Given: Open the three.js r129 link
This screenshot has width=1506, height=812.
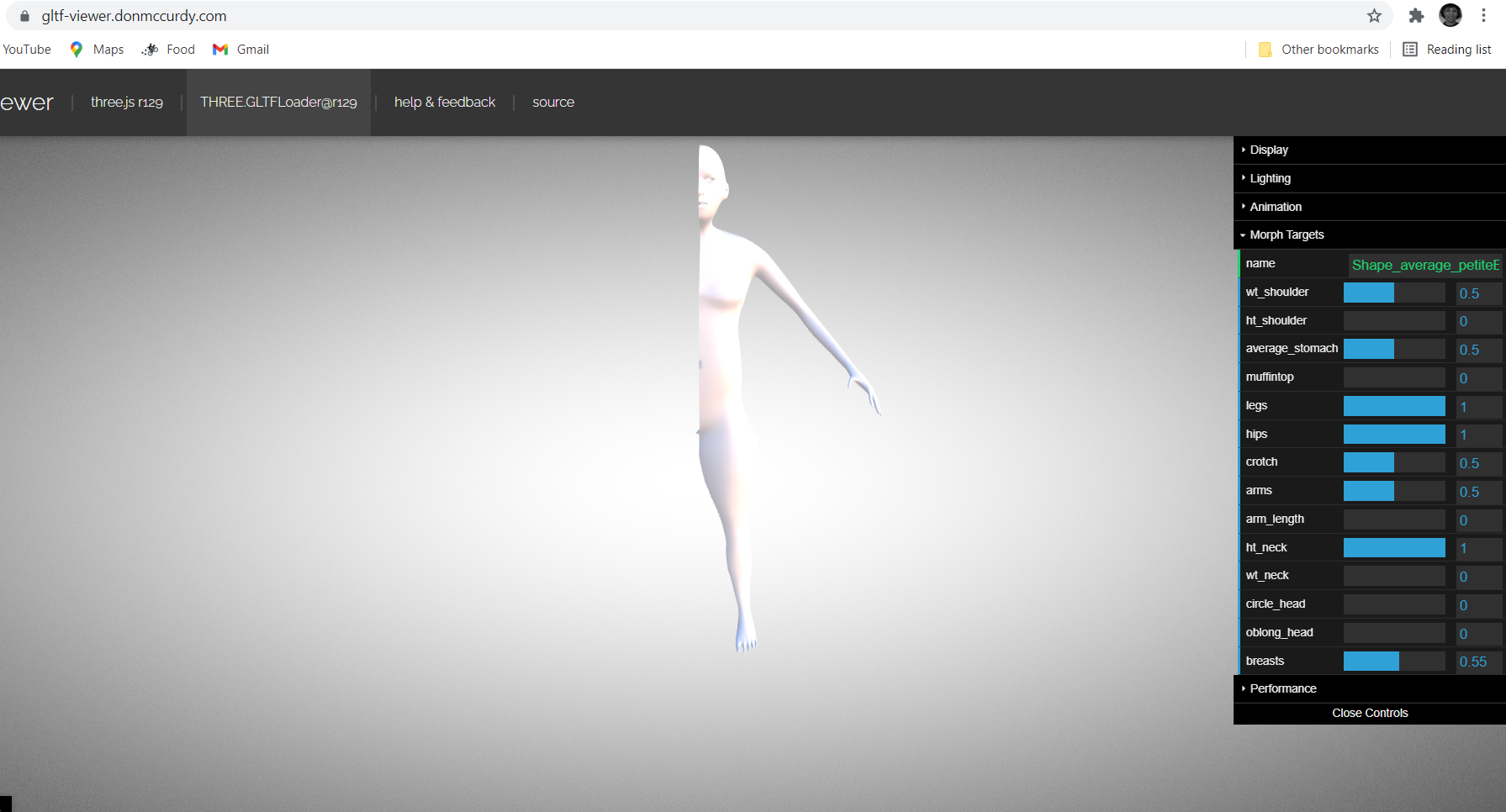Looking at the screenshot, I should click(126, 102).
